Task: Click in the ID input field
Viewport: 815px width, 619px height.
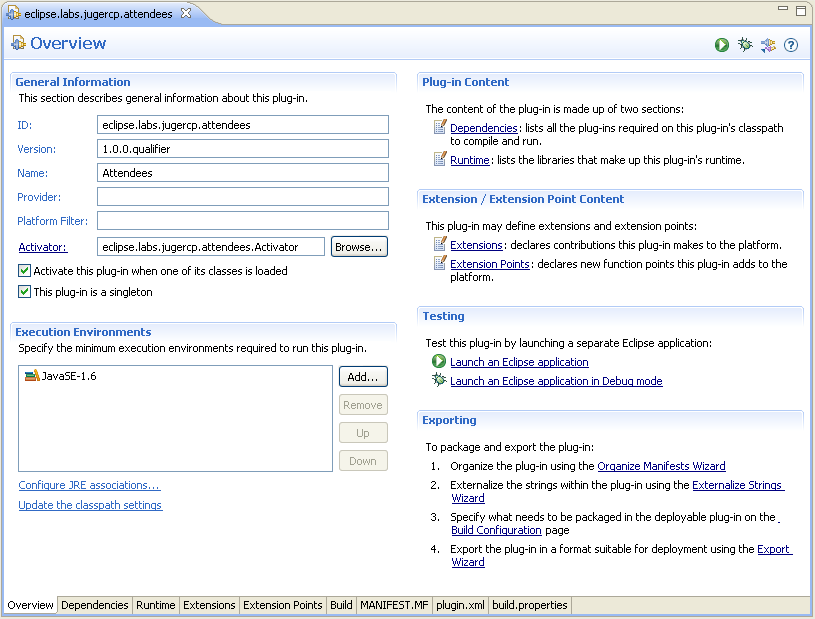Action: [243, 125]
